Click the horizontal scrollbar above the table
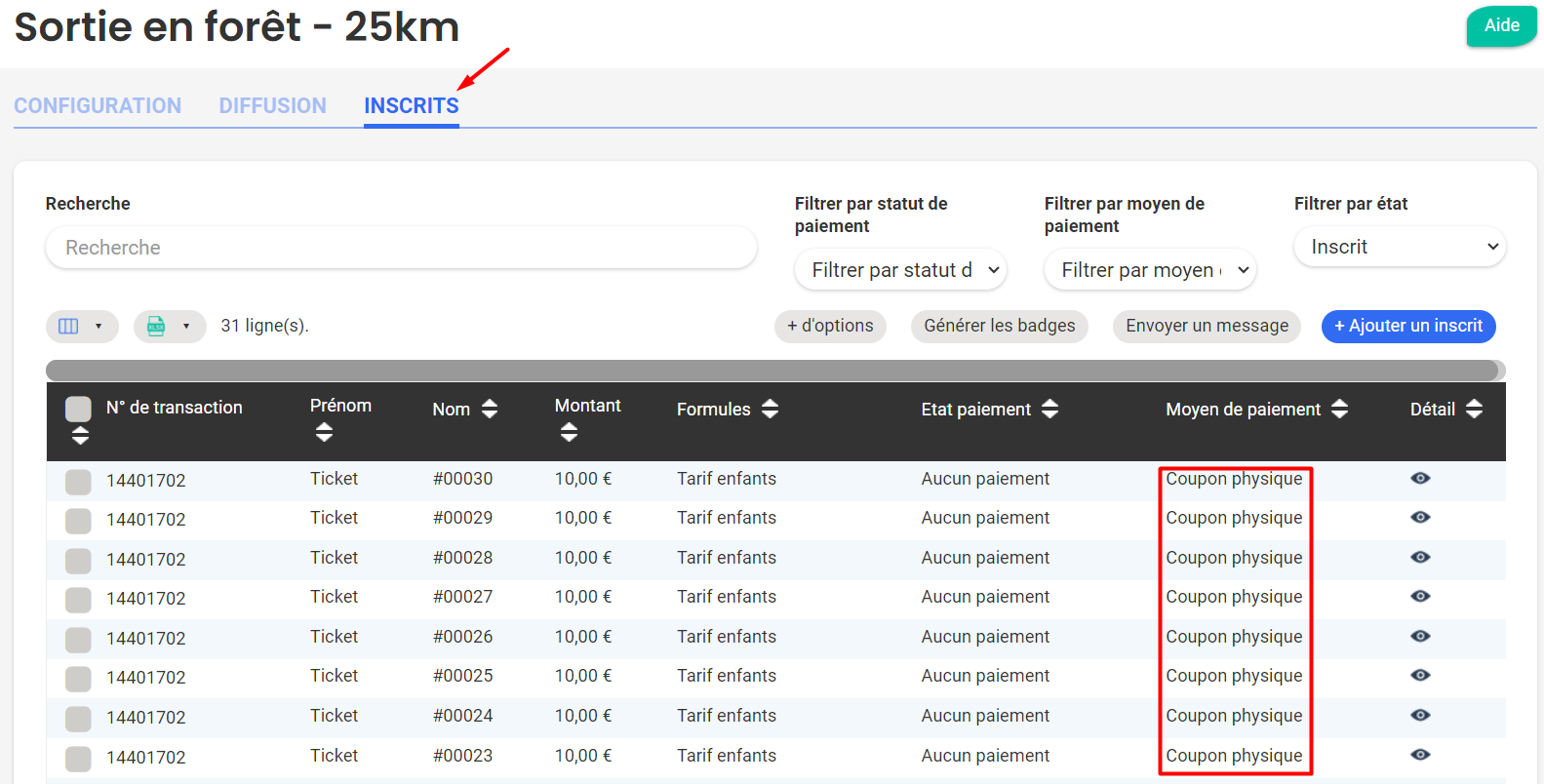This screenshot has width=1544, height=784. (771, 371)
